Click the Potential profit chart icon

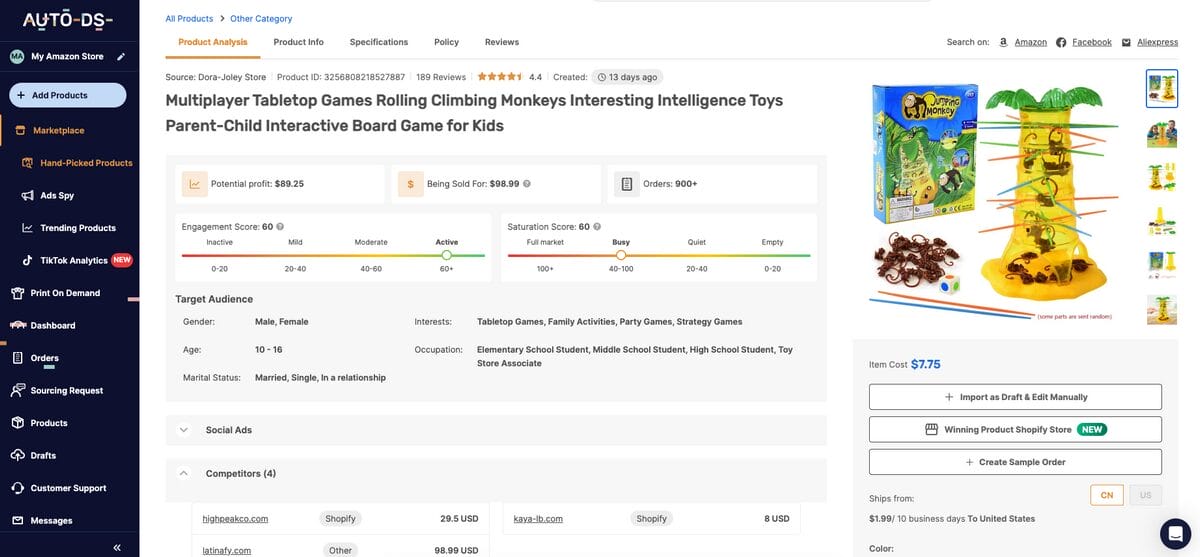click(x=194, y=184)
